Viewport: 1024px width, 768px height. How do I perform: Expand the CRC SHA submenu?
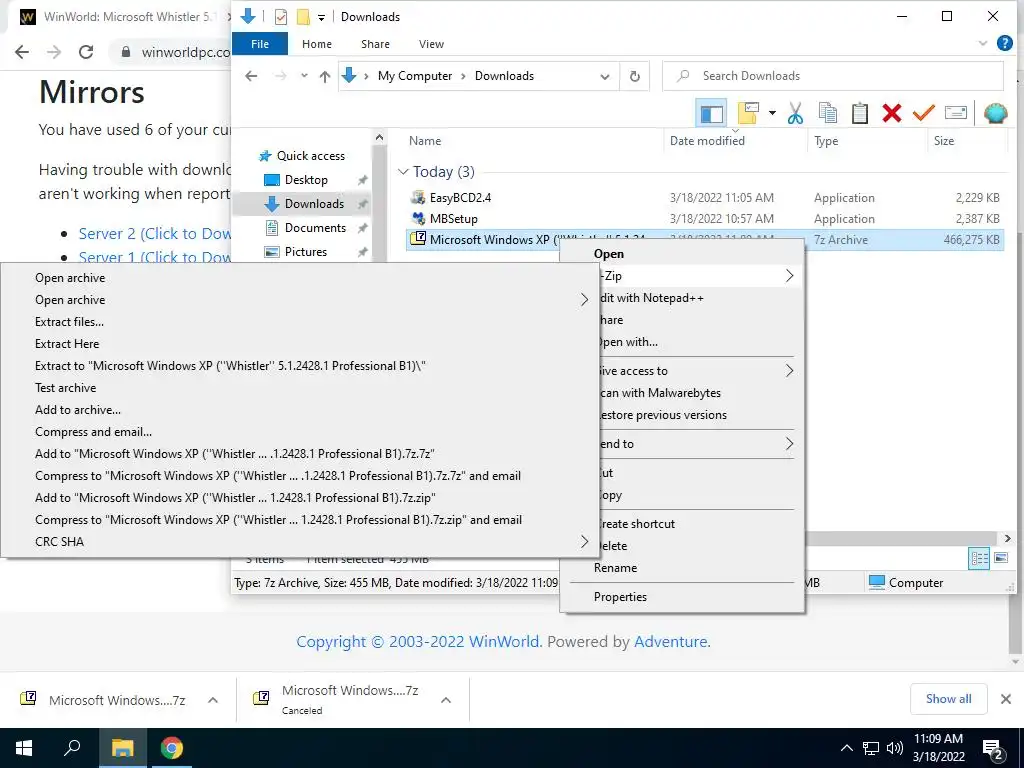(x=584, y=541)
